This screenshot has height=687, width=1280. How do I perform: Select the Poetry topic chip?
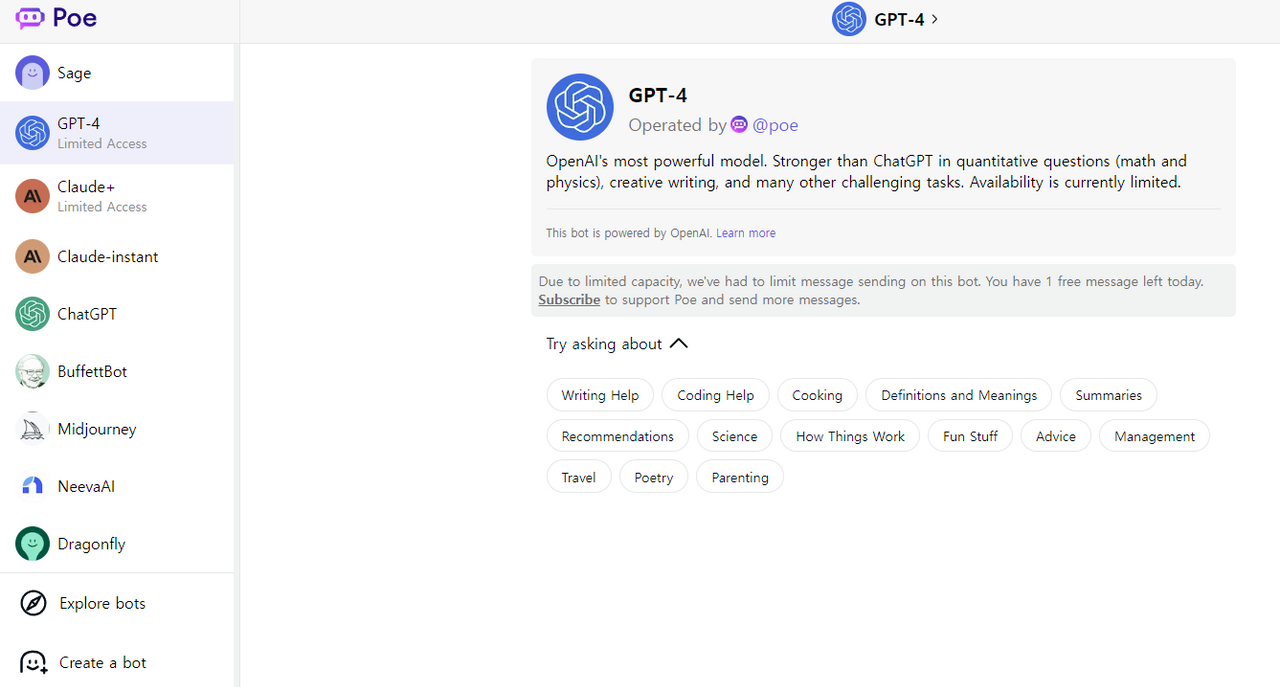[x=653, y=477]
